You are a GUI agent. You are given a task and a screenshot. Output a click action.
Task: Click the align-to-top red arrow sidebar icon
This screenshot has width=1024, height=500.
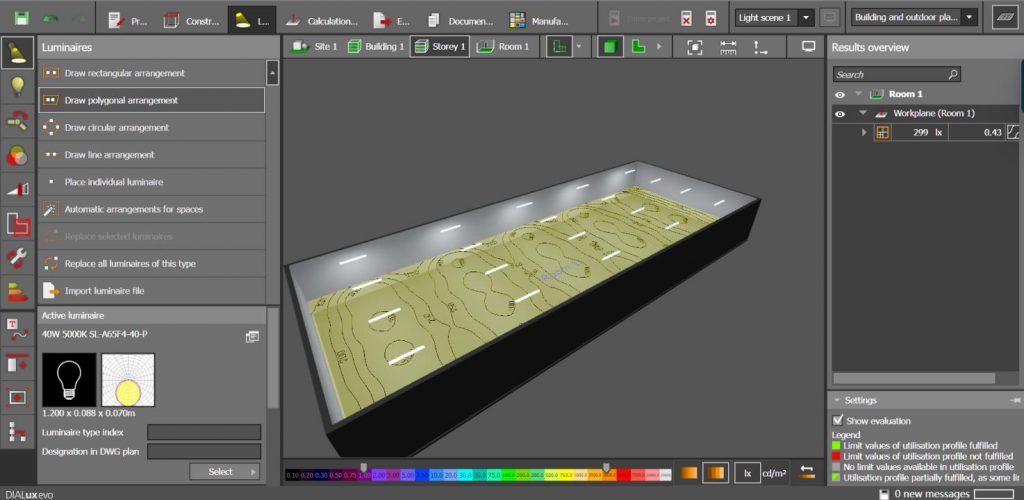(18, 363)
